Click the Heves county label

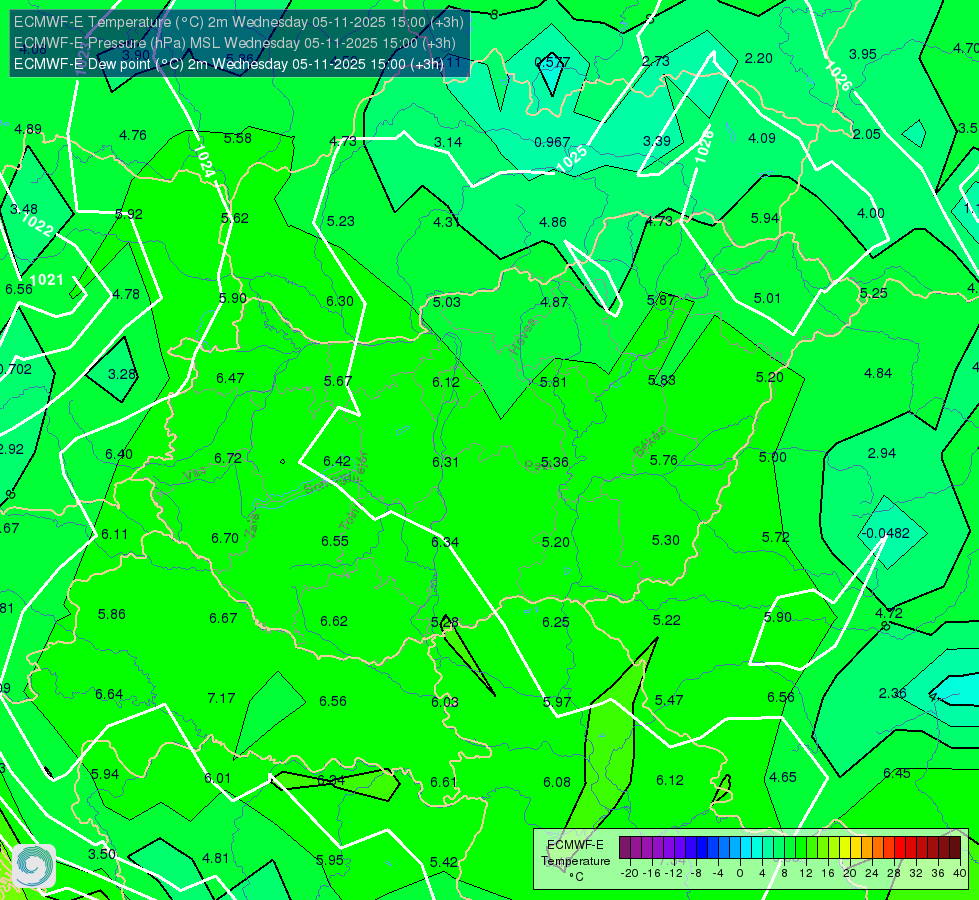pyautogui.click(x=524, y=335)
